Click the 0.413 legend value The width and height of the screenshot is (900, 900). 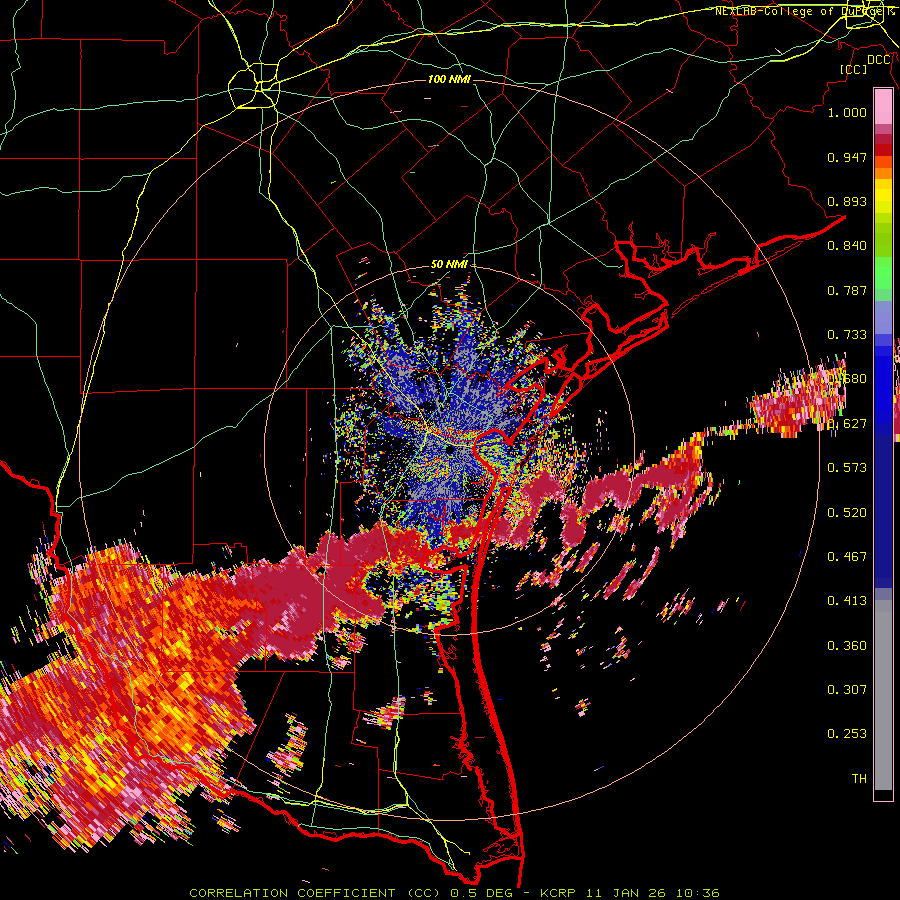847,601
